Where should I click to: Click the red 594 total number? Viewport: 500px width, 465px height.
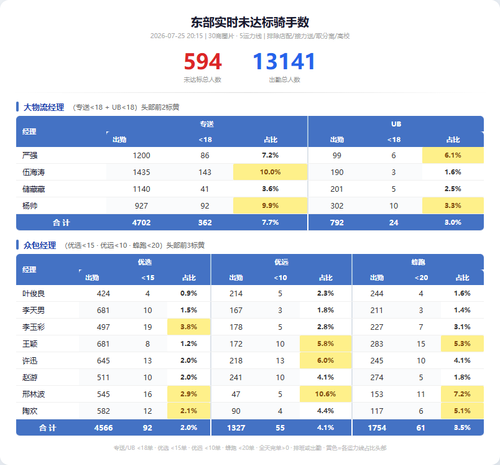[x=203, y=62]
